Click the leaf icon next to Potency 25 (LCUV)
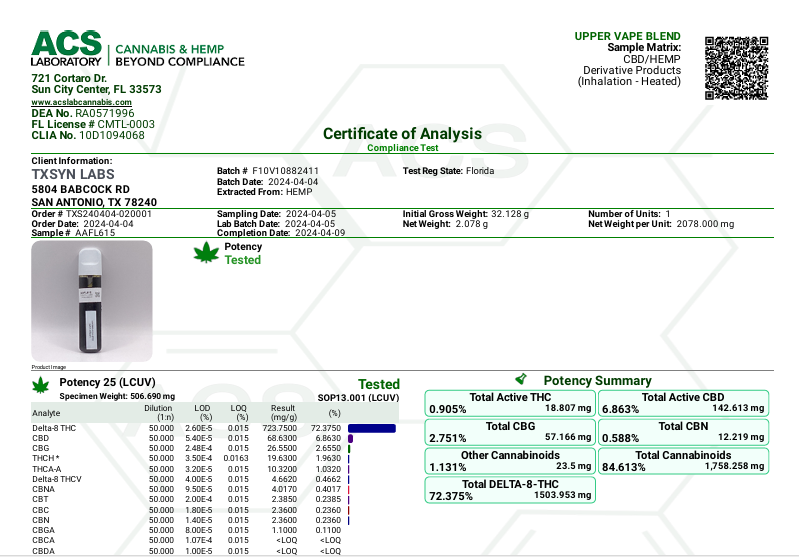 [x=41, y=386]
